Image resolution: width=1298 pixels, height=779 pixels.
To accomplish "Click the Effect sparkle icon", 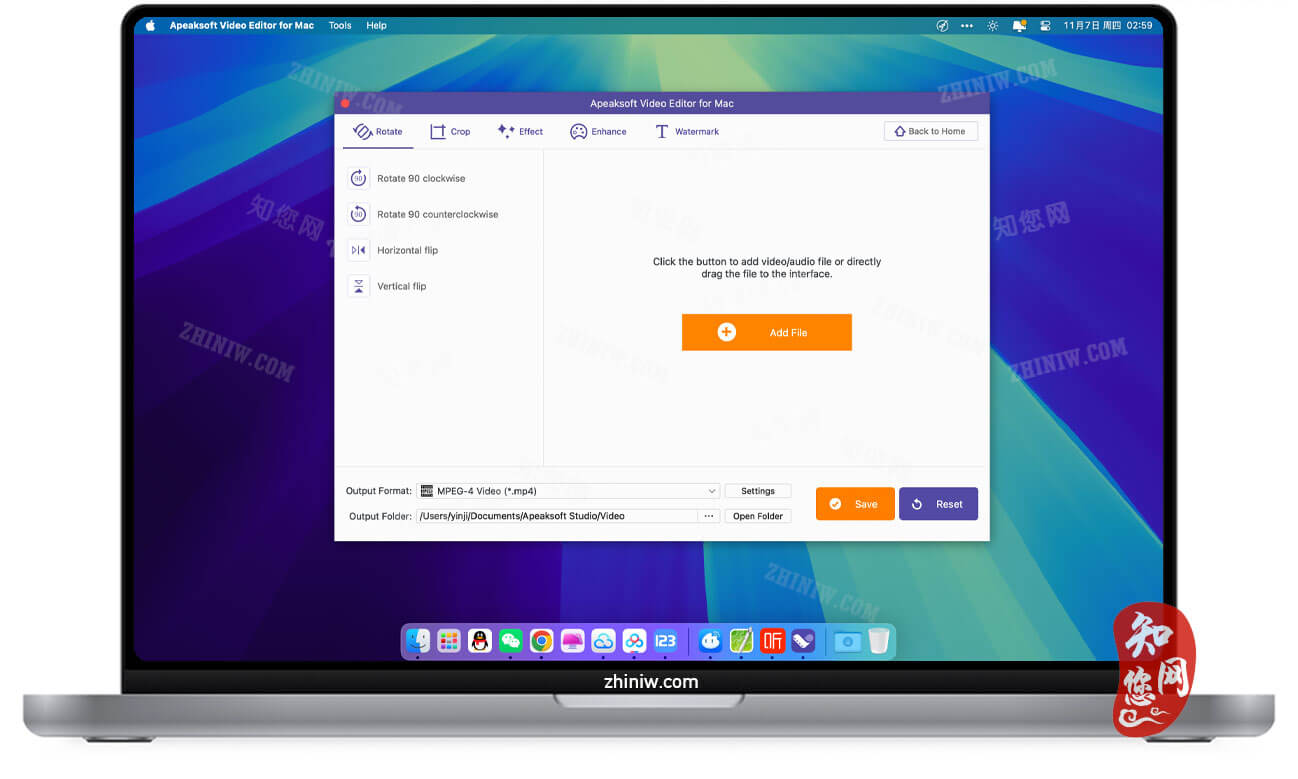I will [x=506, y=131].
